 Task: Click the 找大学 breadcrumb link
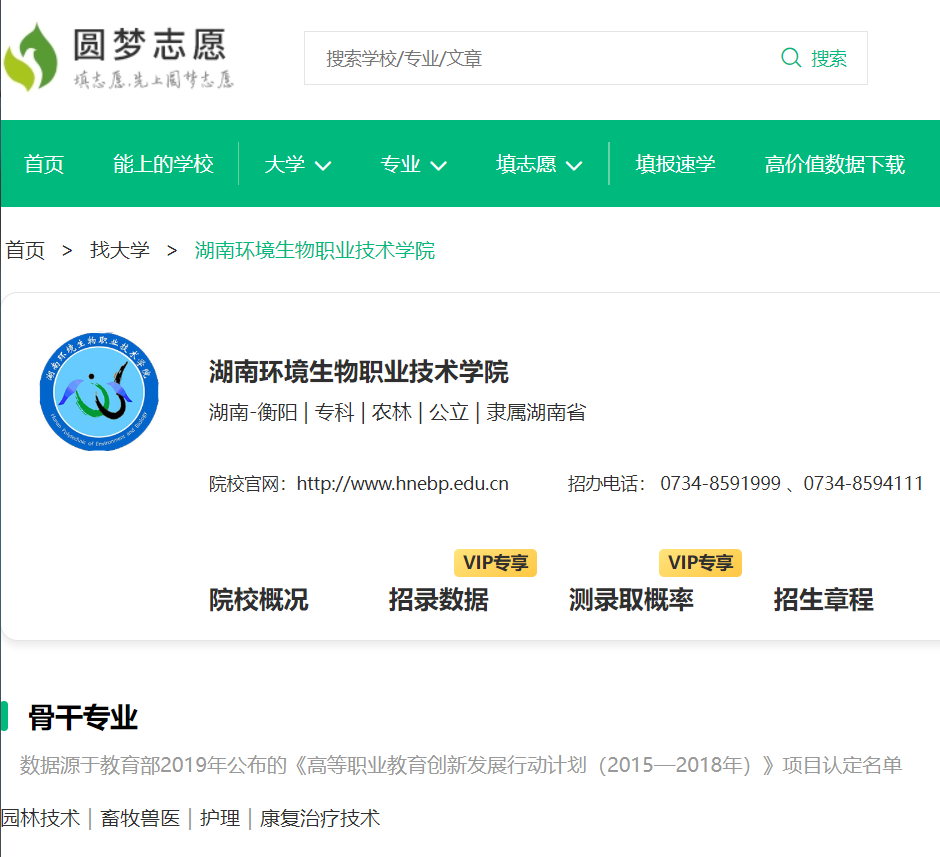click(120, 250)
